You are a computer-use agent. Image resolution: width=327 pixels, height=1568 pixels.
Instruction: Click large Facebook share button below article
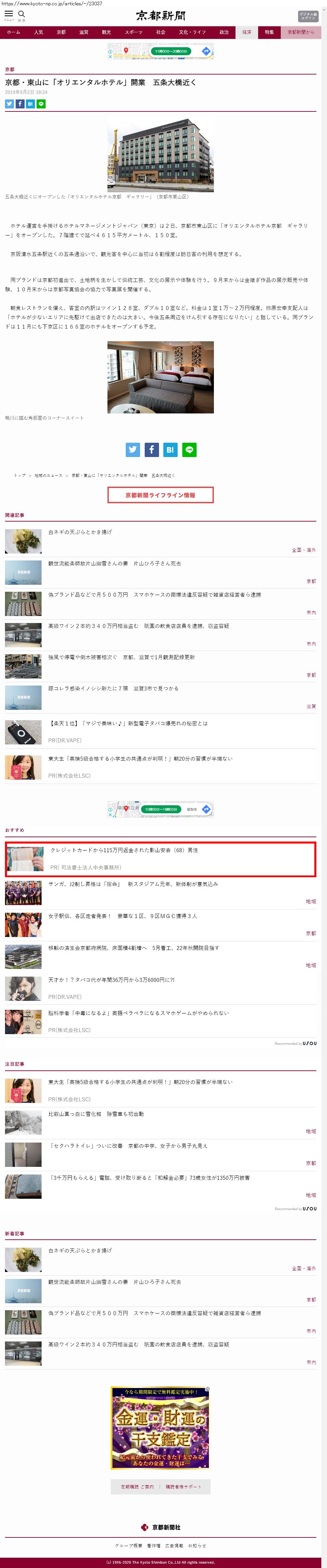pos(152,450)
